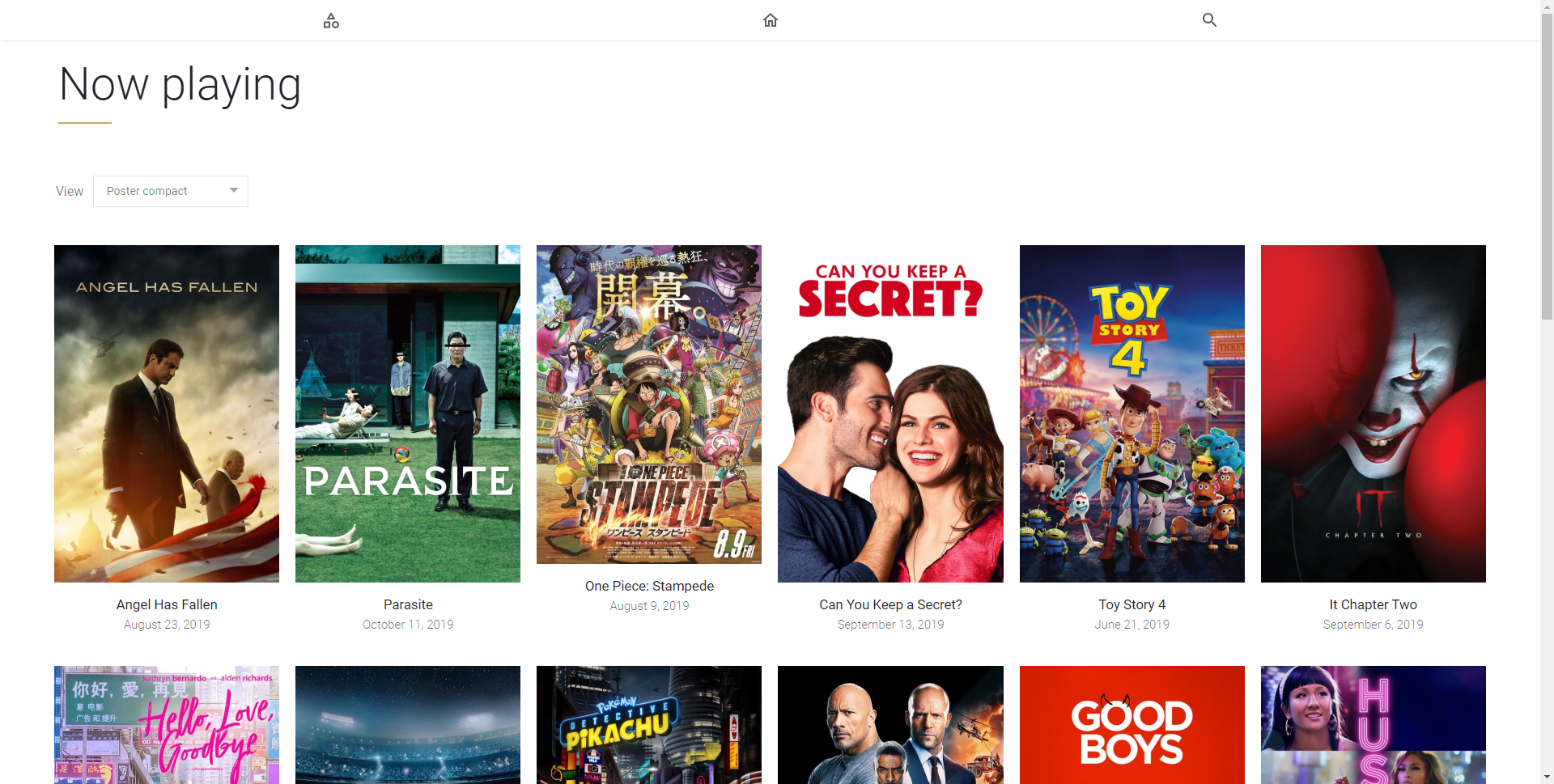Click the Parasite title text
The height and width of the screenshot is (784, 1554).
(x=408, y=604)
